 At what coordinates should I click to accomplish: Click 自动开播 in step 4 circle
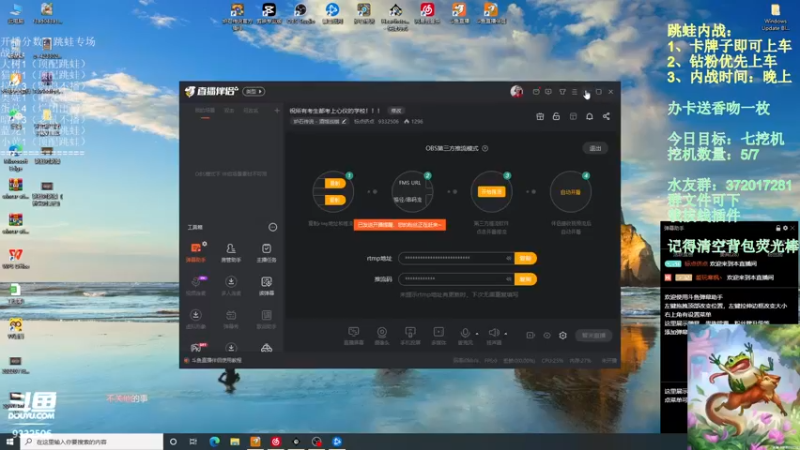coord(570,192)
